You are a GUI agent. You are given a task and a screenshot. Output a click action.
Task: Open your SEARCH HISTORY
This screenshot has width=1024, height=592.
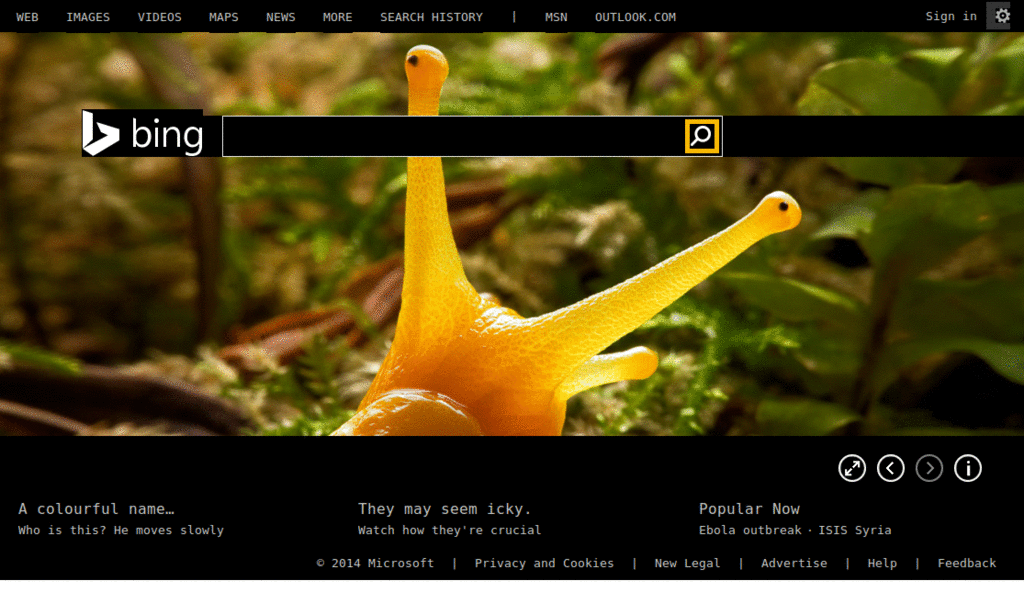click(x=431, y=16)
